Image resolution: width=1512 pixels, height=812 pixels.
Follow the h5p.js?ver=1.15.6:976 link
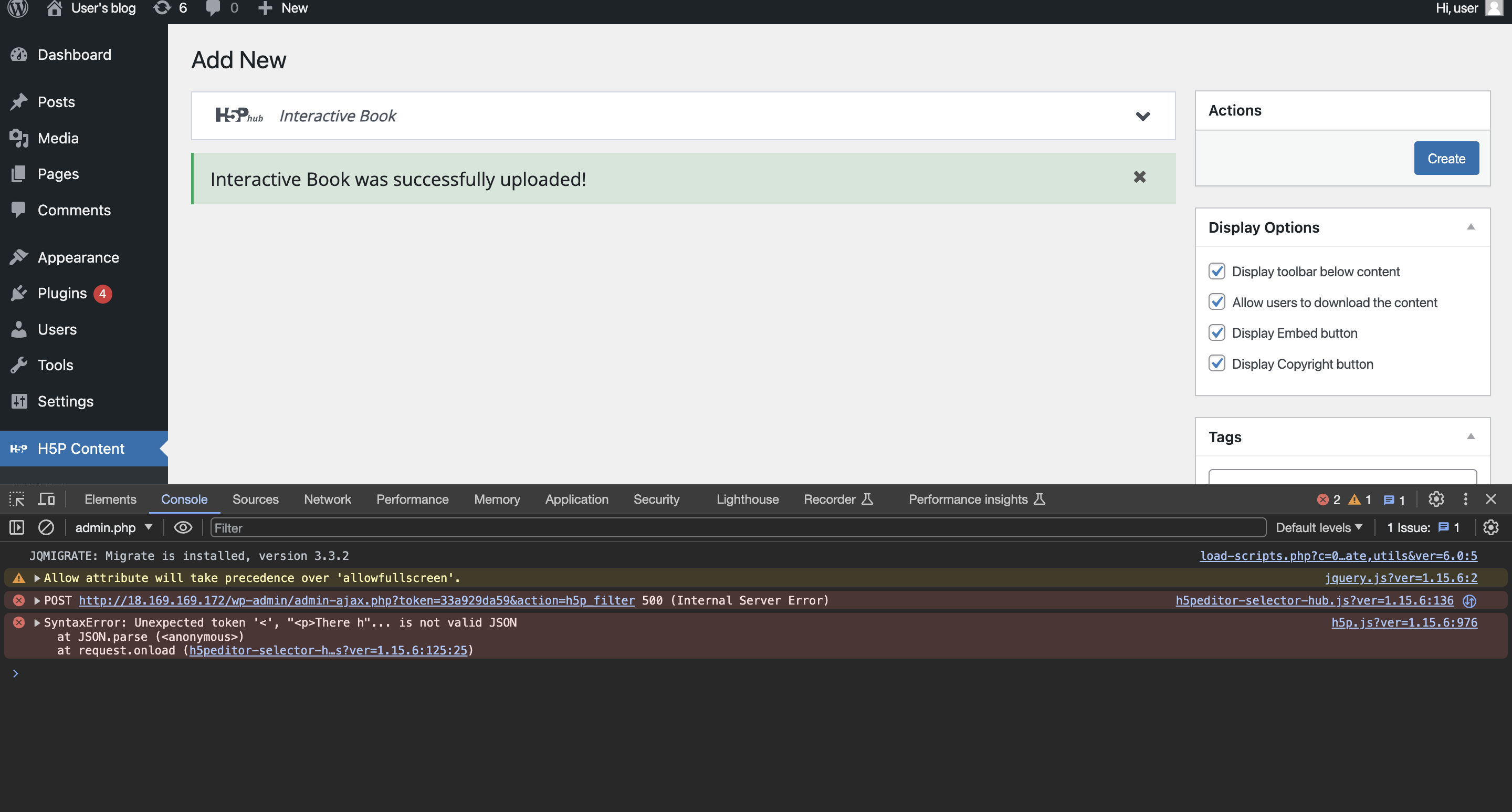click(x=1404, y=622)
